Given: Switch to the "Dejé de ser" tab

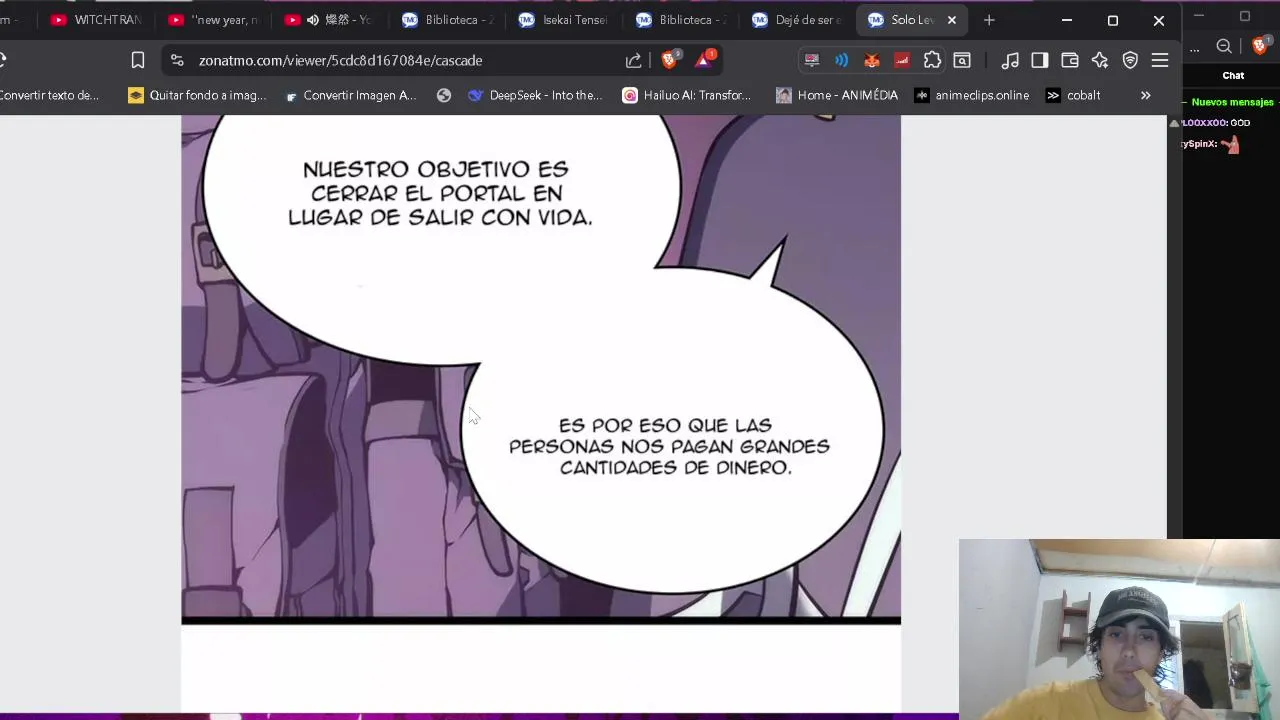Looking at the screenshot, I should point(795,20).
